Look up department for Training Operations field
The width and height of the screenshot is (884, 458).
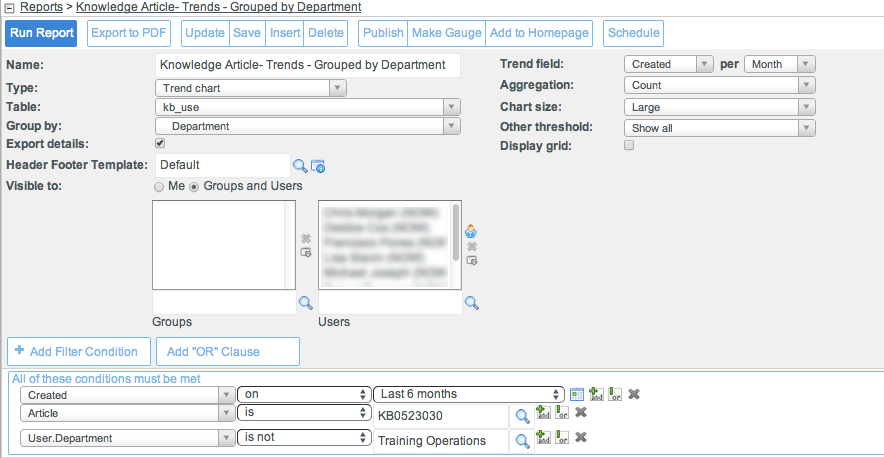[523, 441]
